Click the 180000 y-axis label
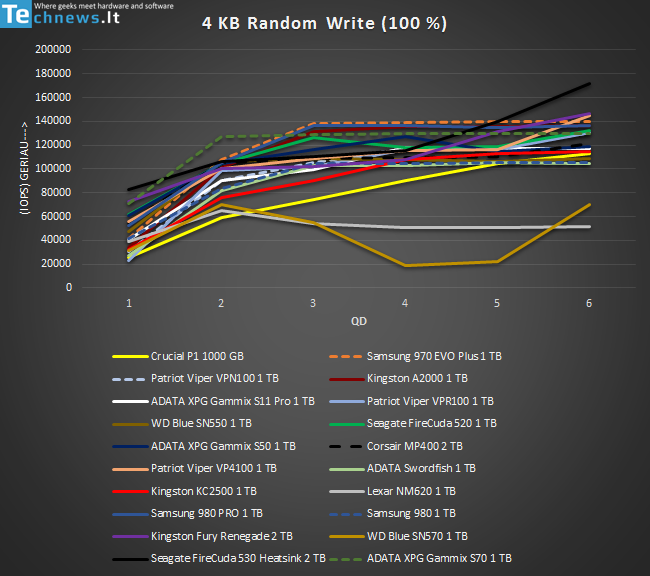 (x=53, y=73)
